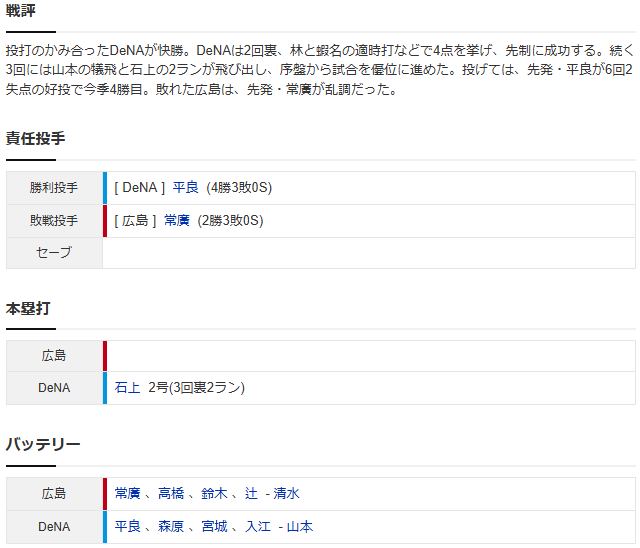Image resolution: width=640 pixels, height=548 pixels.
Task: Open 辻 link in battery row
Action: 251,494
